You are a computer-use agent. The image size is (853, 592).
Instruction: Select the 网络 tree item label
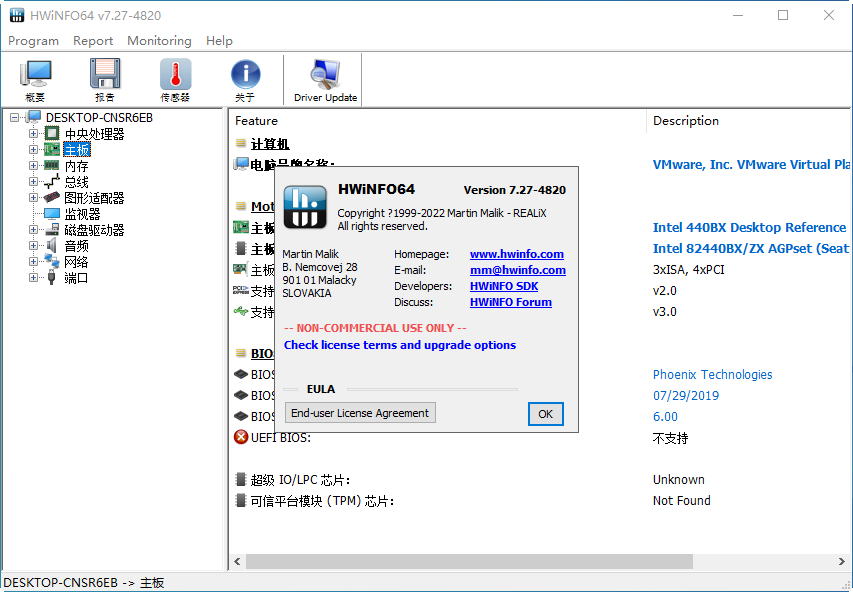(76, 262)
